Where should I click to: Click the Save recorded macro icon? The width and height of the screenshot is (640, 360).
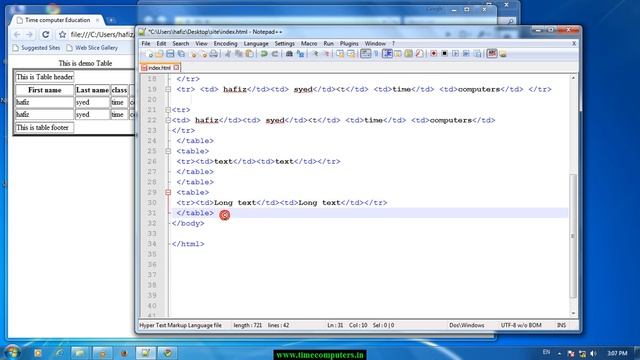477,54
